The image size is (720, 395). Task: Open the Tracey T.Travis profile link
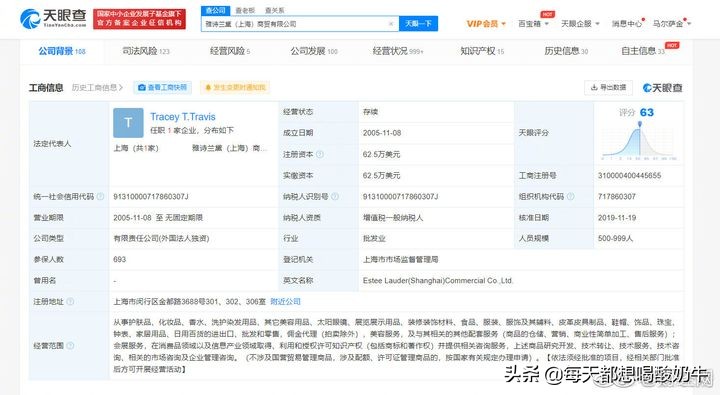183,117
